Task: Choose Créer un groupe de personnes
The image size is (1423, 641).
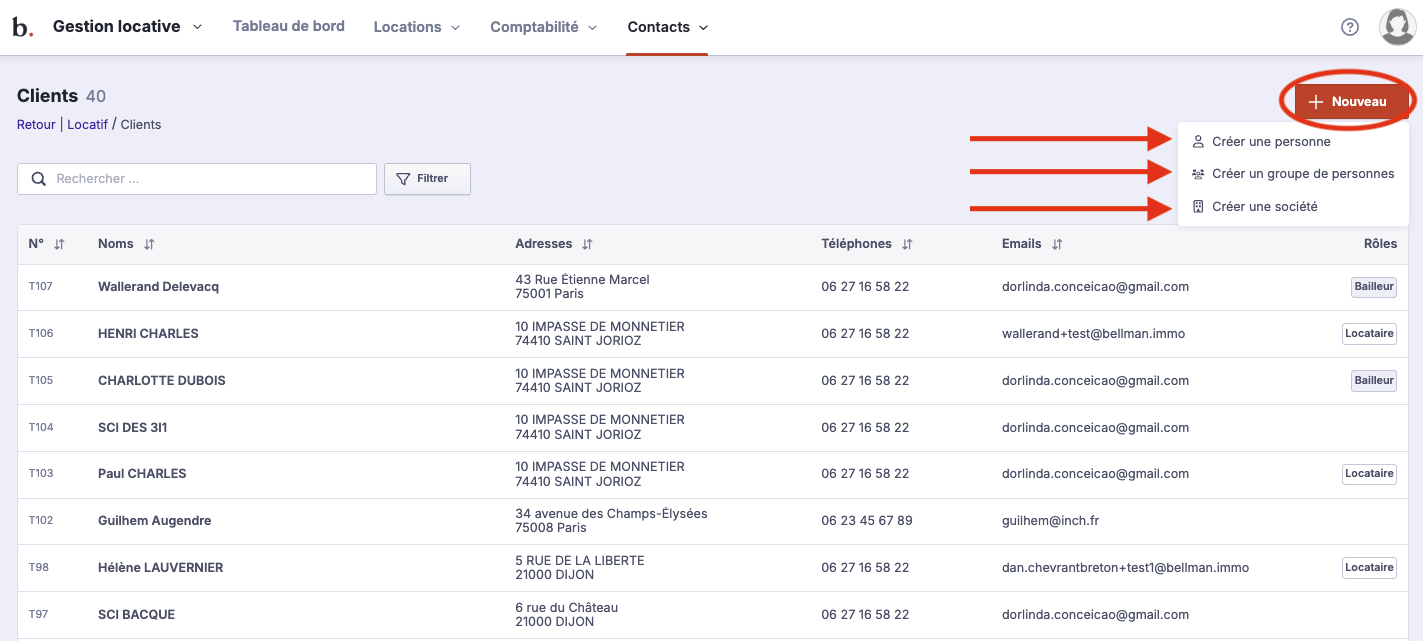Action: point(1302,174)
